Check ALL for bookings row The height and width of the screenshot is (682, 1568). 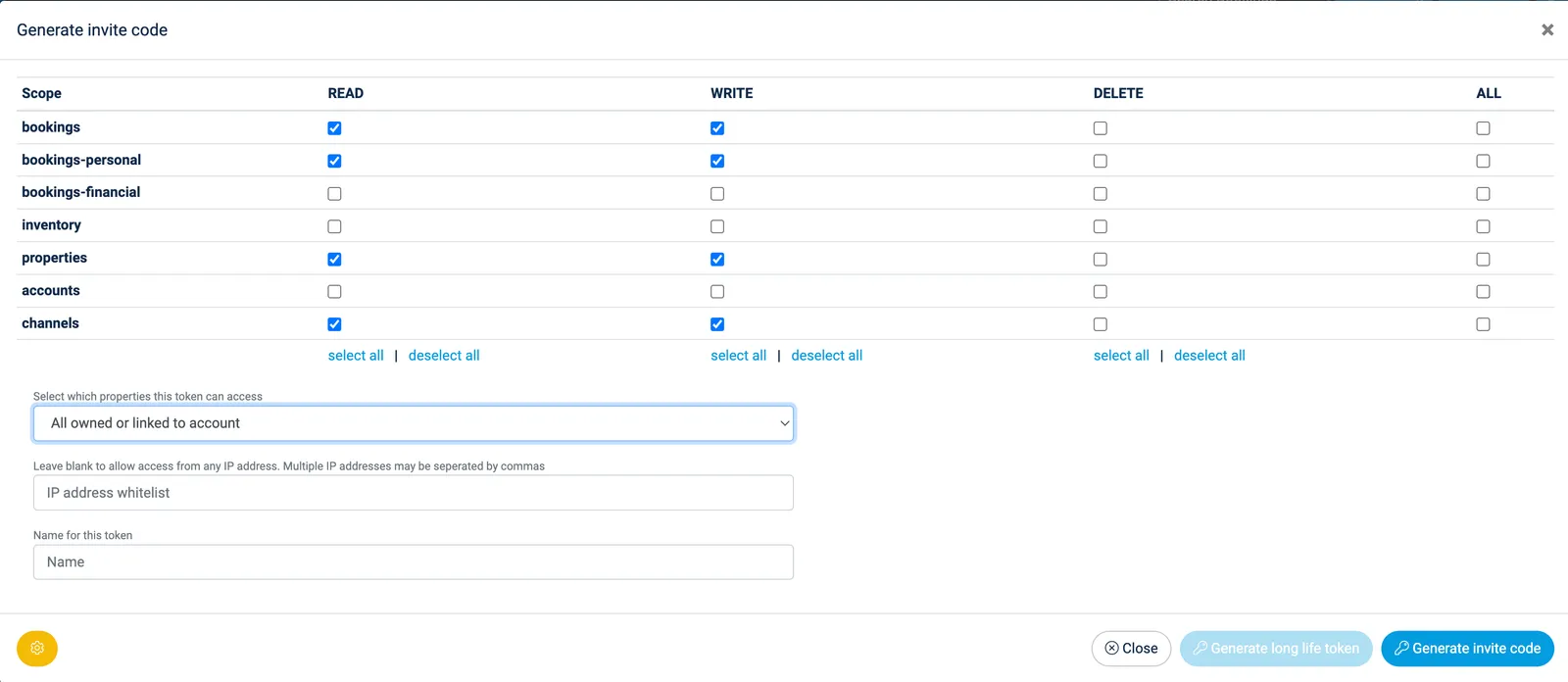[x=1483, y=128]
